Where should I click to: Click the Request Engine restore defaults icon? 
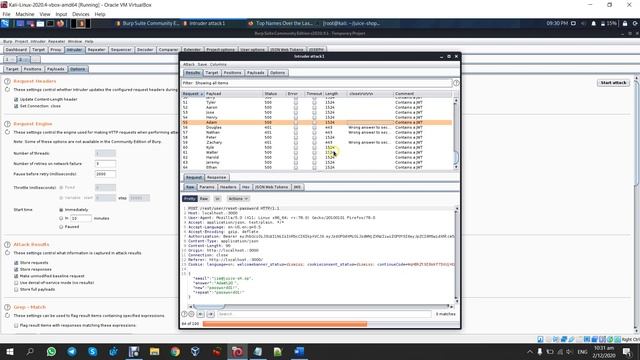pos(7,132)
